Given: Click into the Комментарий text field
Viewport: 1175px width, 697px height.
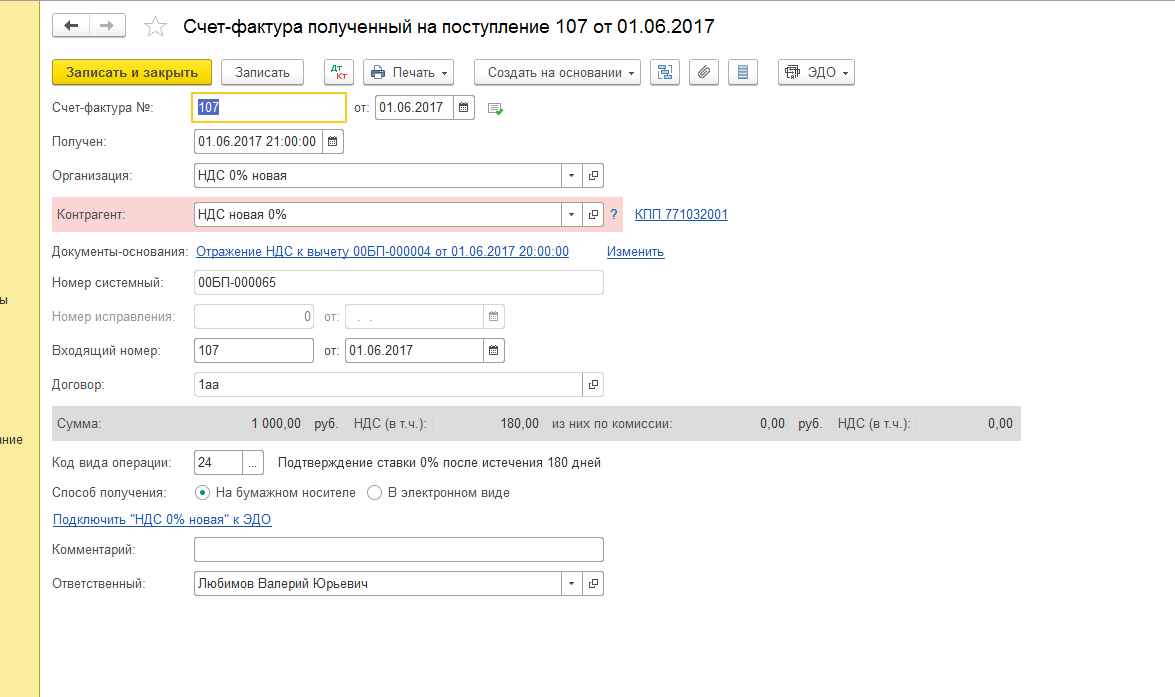Looking at the screenshot, I should (x=398, y=550).
